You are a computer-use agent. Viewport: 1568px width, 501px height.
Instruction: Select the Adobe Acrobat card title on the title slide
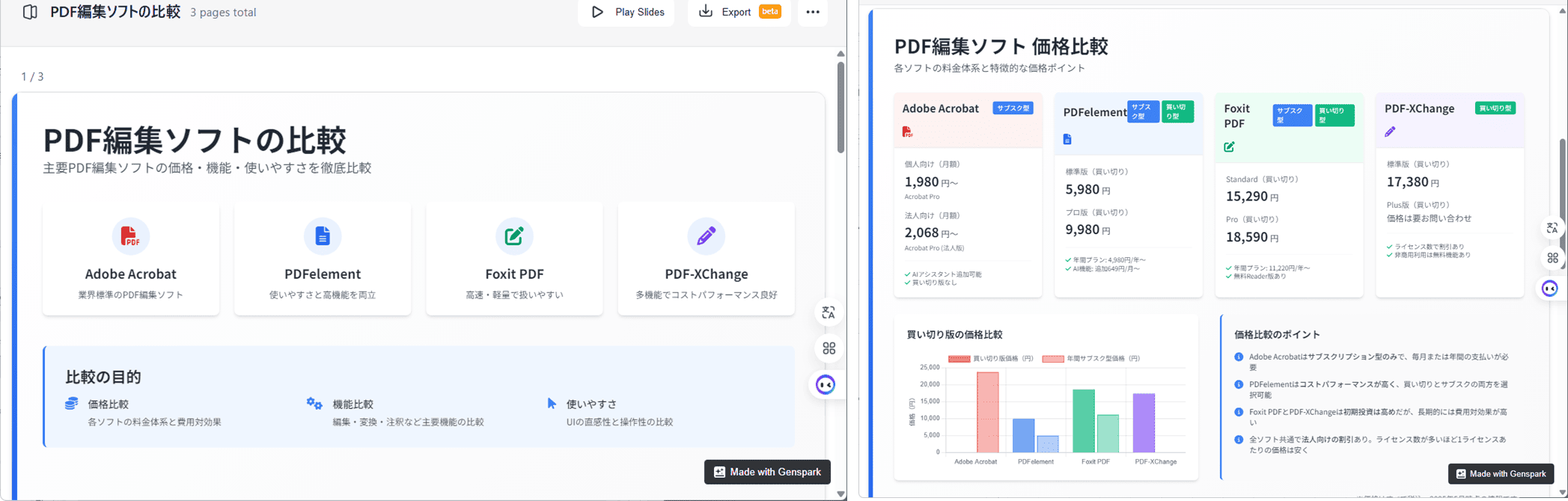131,274
